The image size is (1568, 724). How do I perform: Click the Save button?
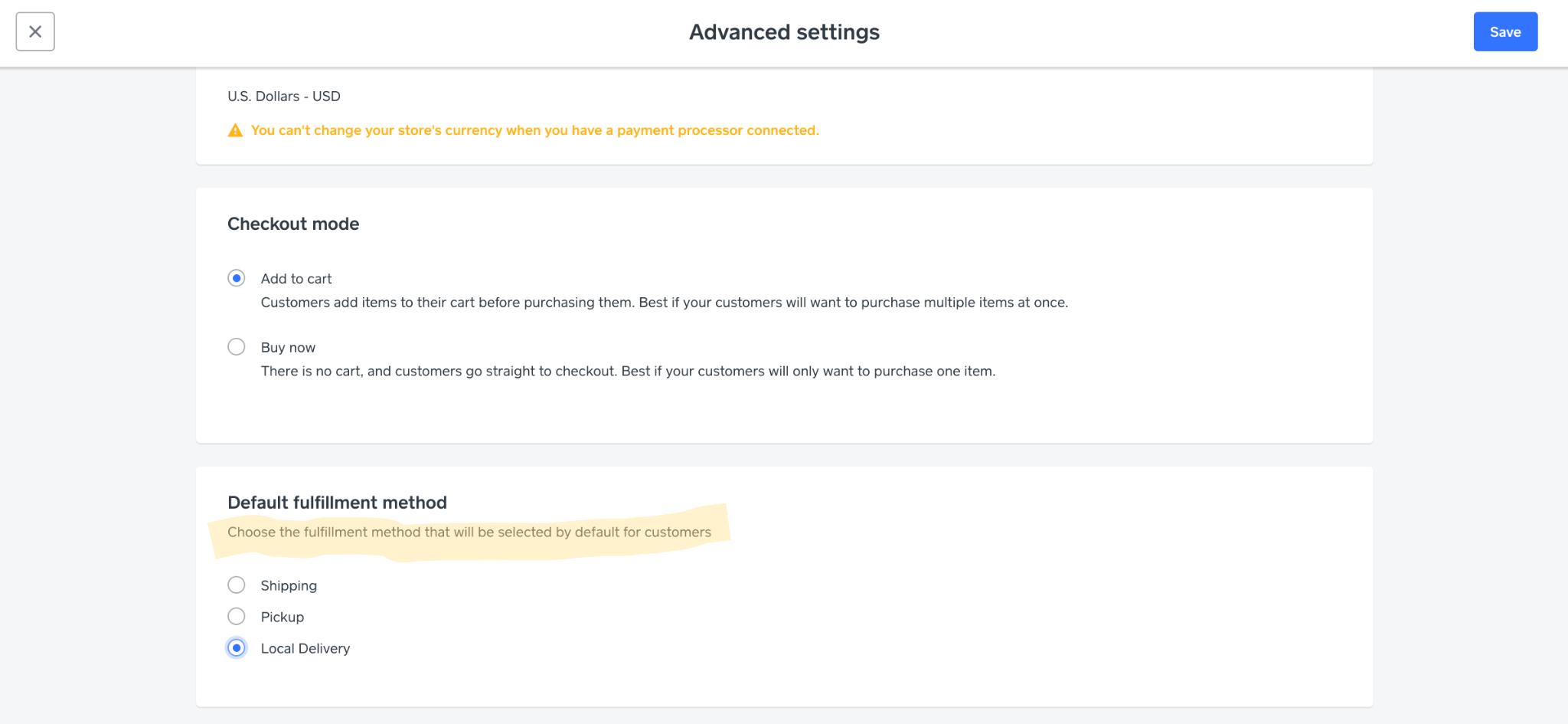click(1505, 31)
